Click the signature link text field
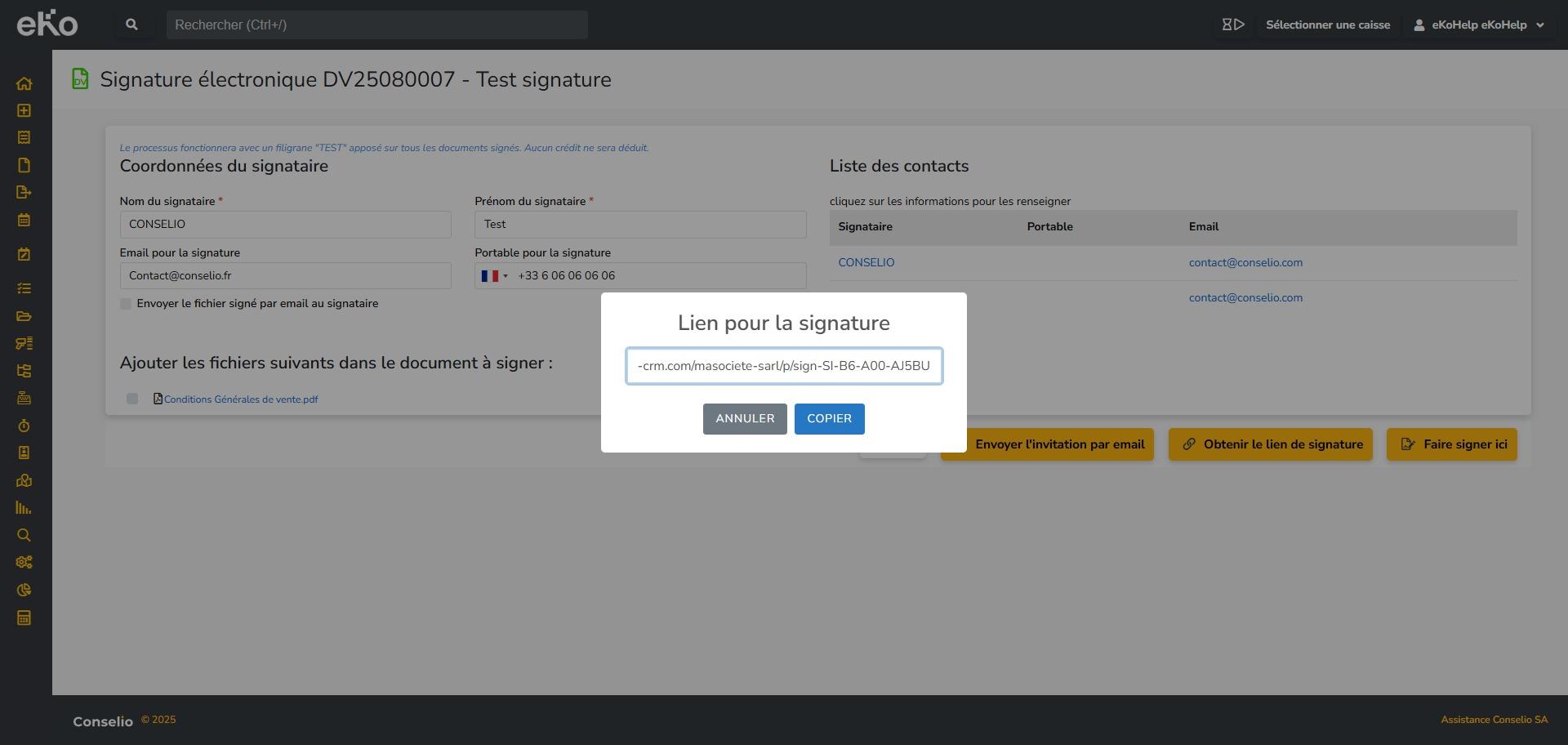 tap(784, 366)
